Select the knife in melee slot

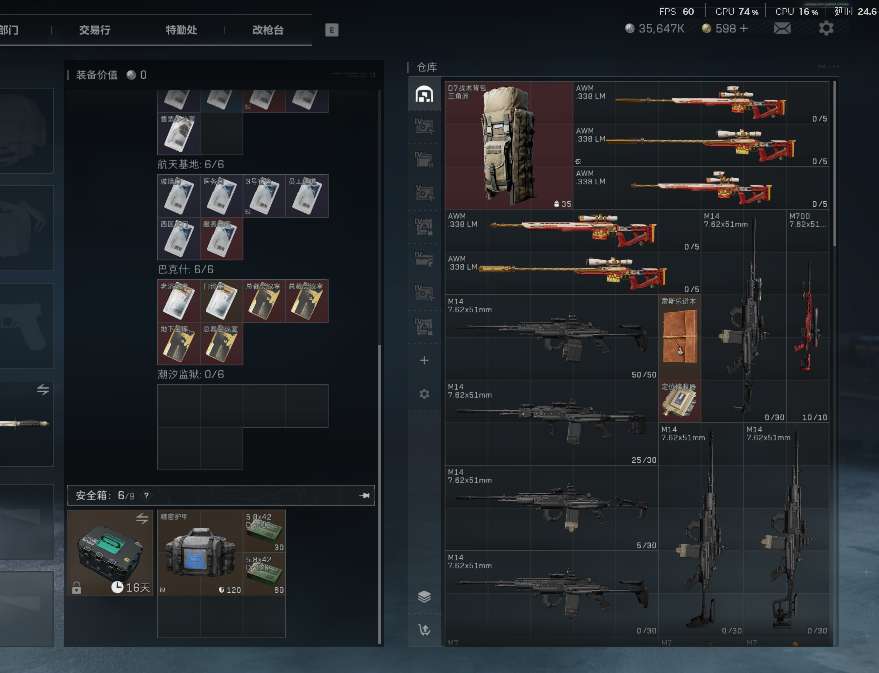pyautogui.click(x=25, y=424)
